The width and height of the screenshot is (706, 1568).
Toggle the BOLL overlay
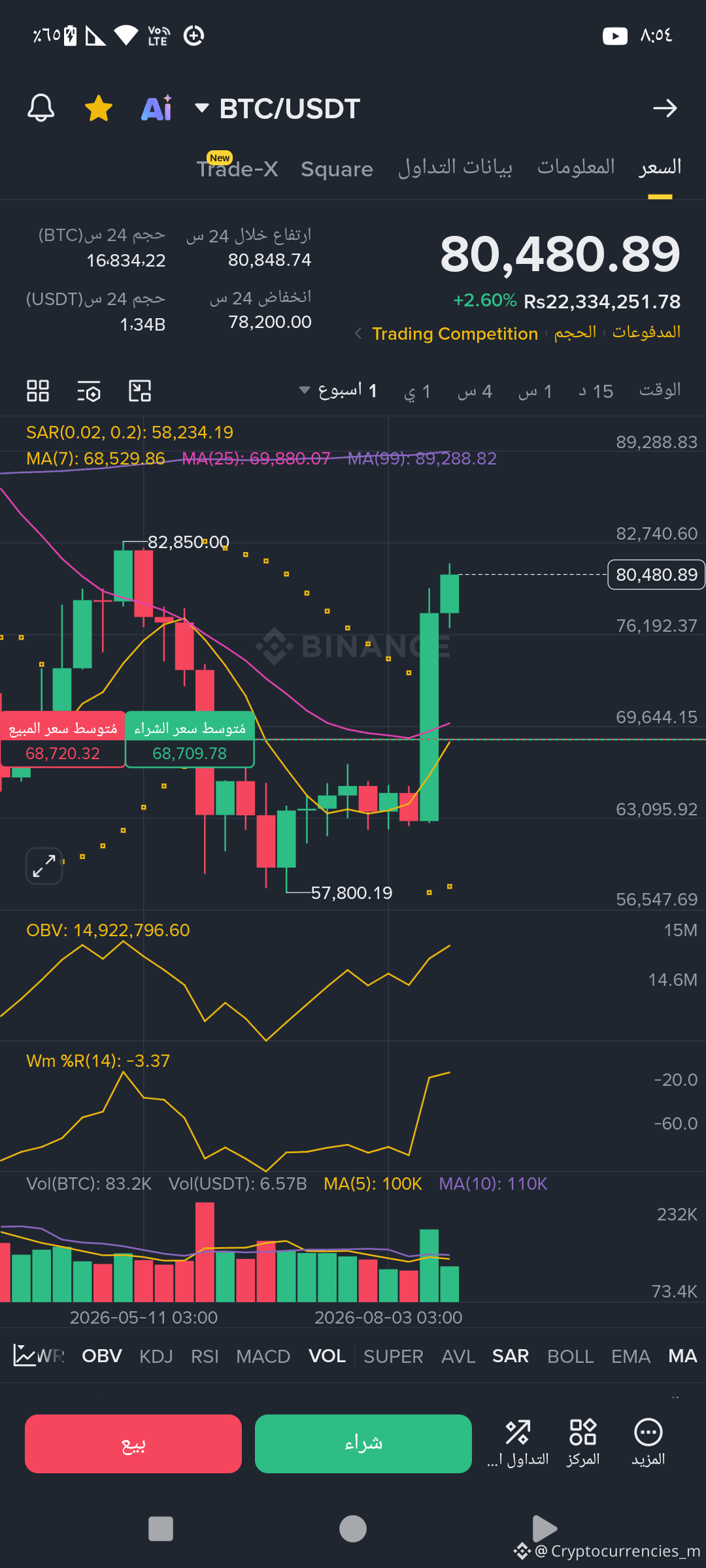pyautogui.click(x=571, y=1356)
